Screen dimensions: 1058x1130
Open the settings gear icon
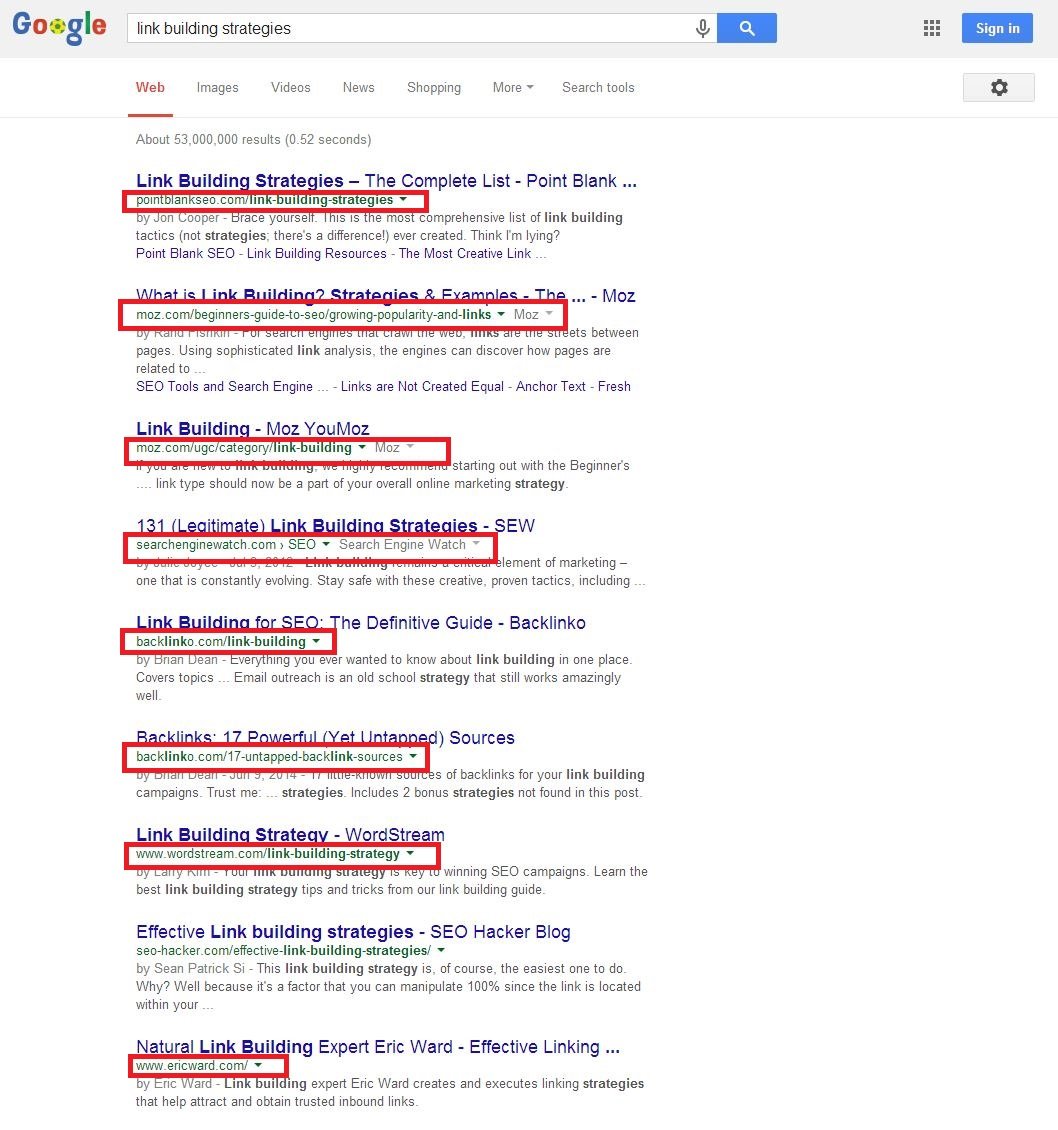click(998, 87)
